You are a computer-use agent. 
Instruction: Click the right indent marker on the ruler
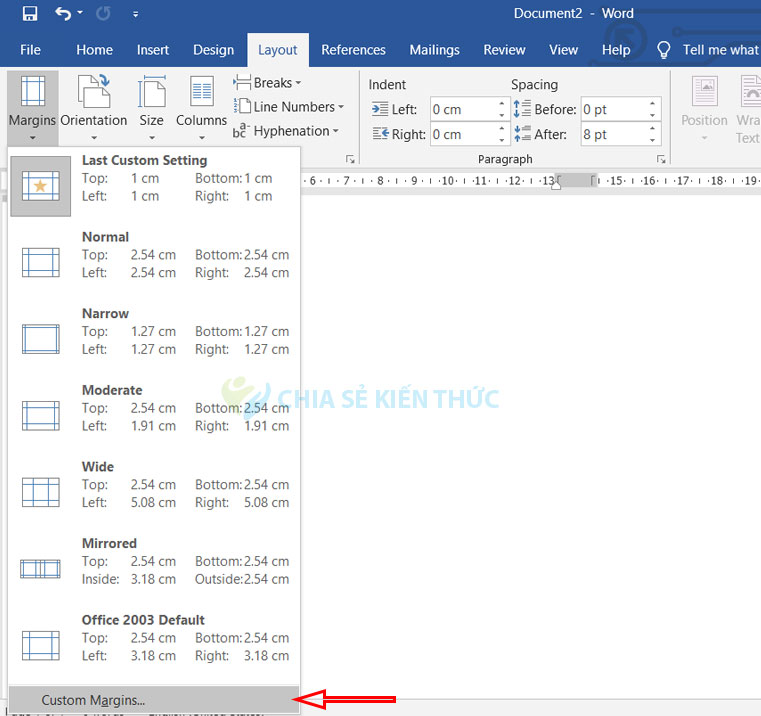tap(556, 184)
